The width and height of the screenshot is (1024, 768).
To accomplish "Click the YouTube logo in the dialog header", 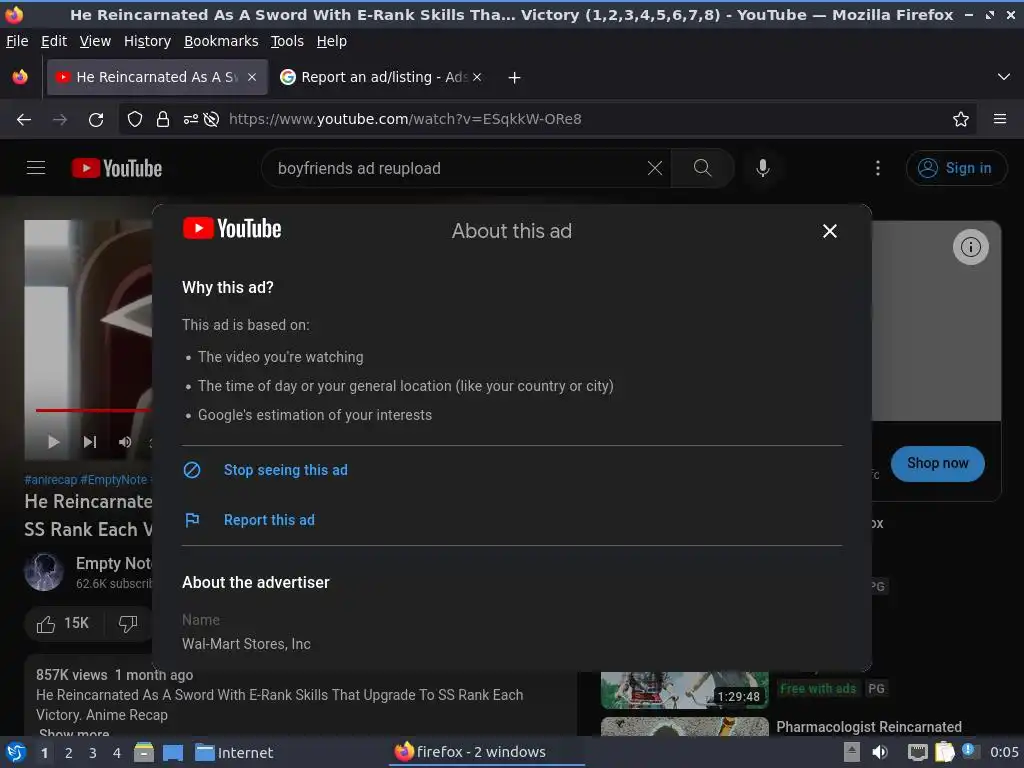I will point(232,229).
